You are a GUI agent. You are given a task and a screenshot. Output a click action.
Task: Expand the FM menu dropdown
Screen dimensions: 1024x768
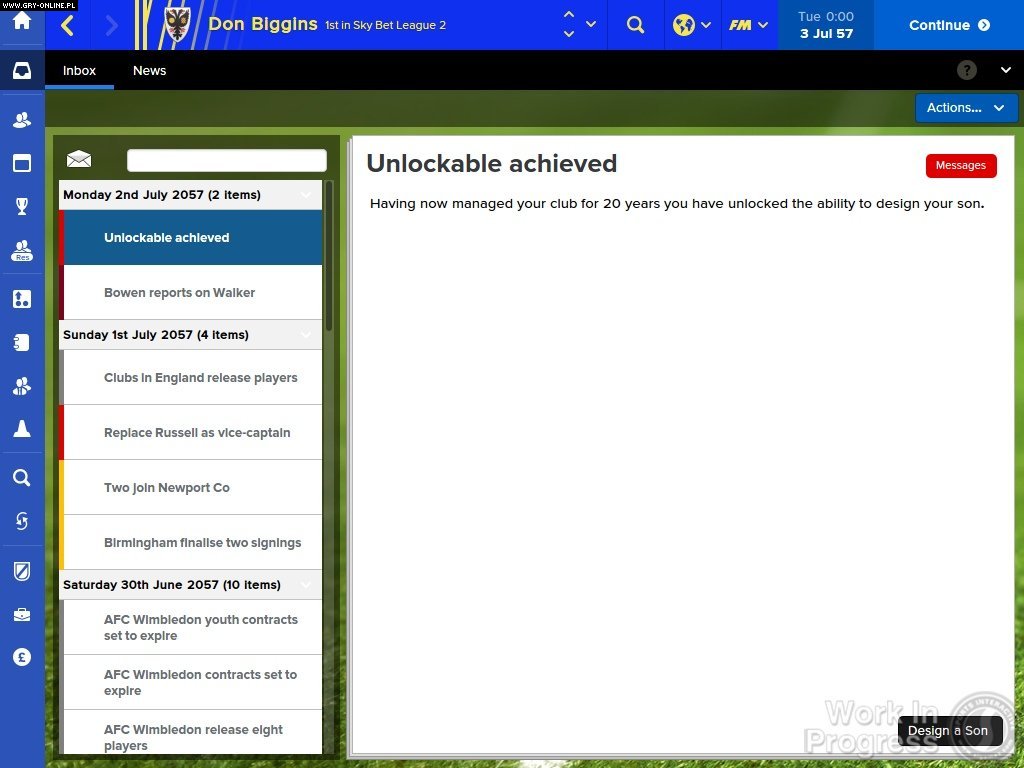(x=748, y=25)
